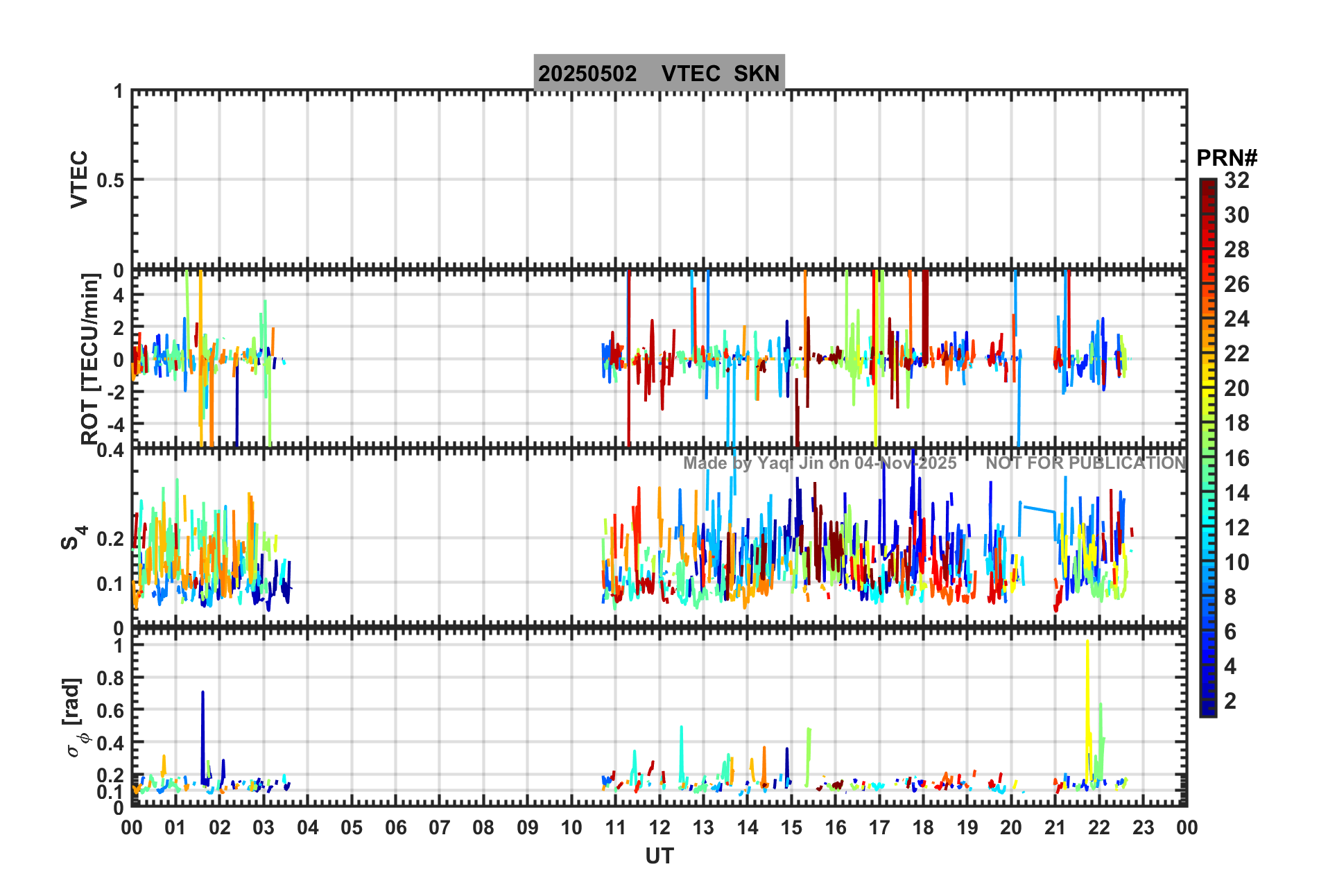Click the UT x-axis label
Viewport: 1319px width, 896px height.
[659, 856]
